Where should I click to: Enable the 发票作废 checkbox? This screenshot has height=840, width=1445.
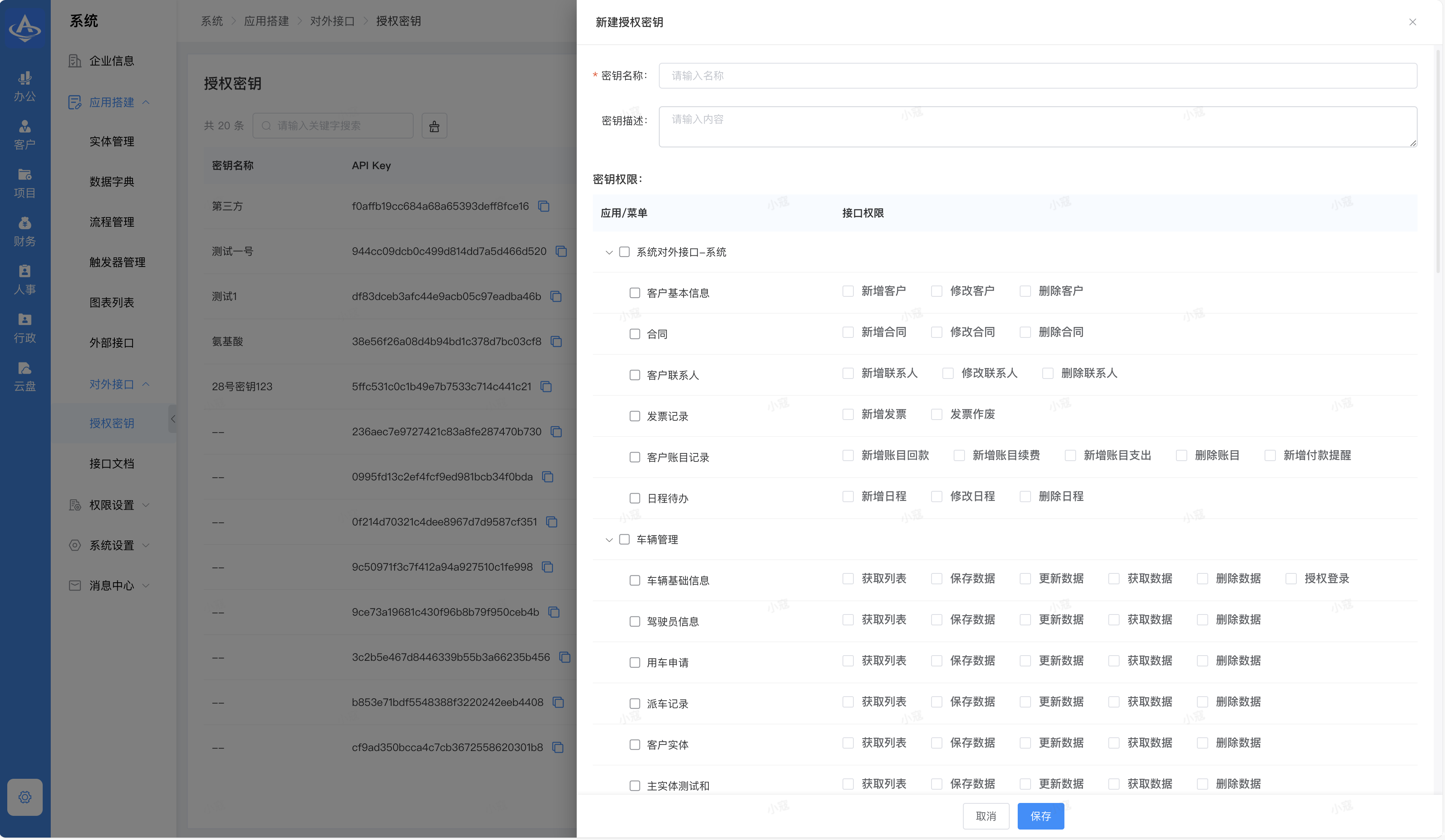click(x=936, y=414)
